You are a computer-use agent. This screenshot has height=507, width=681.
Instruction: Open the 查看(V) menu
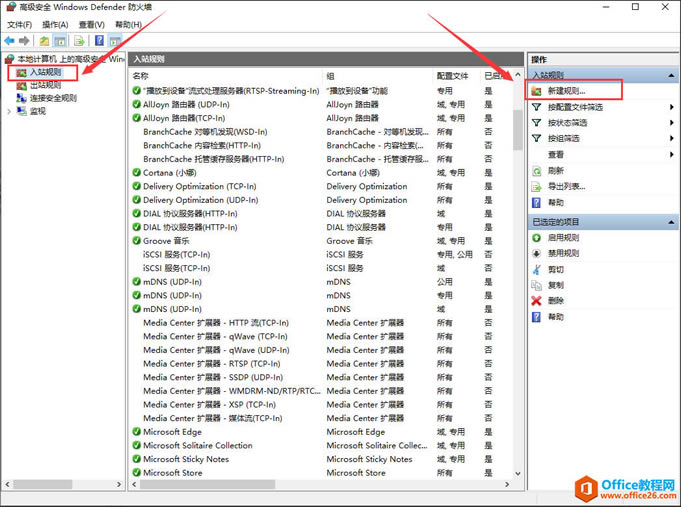pyautogui.click(x=92, y=25)
